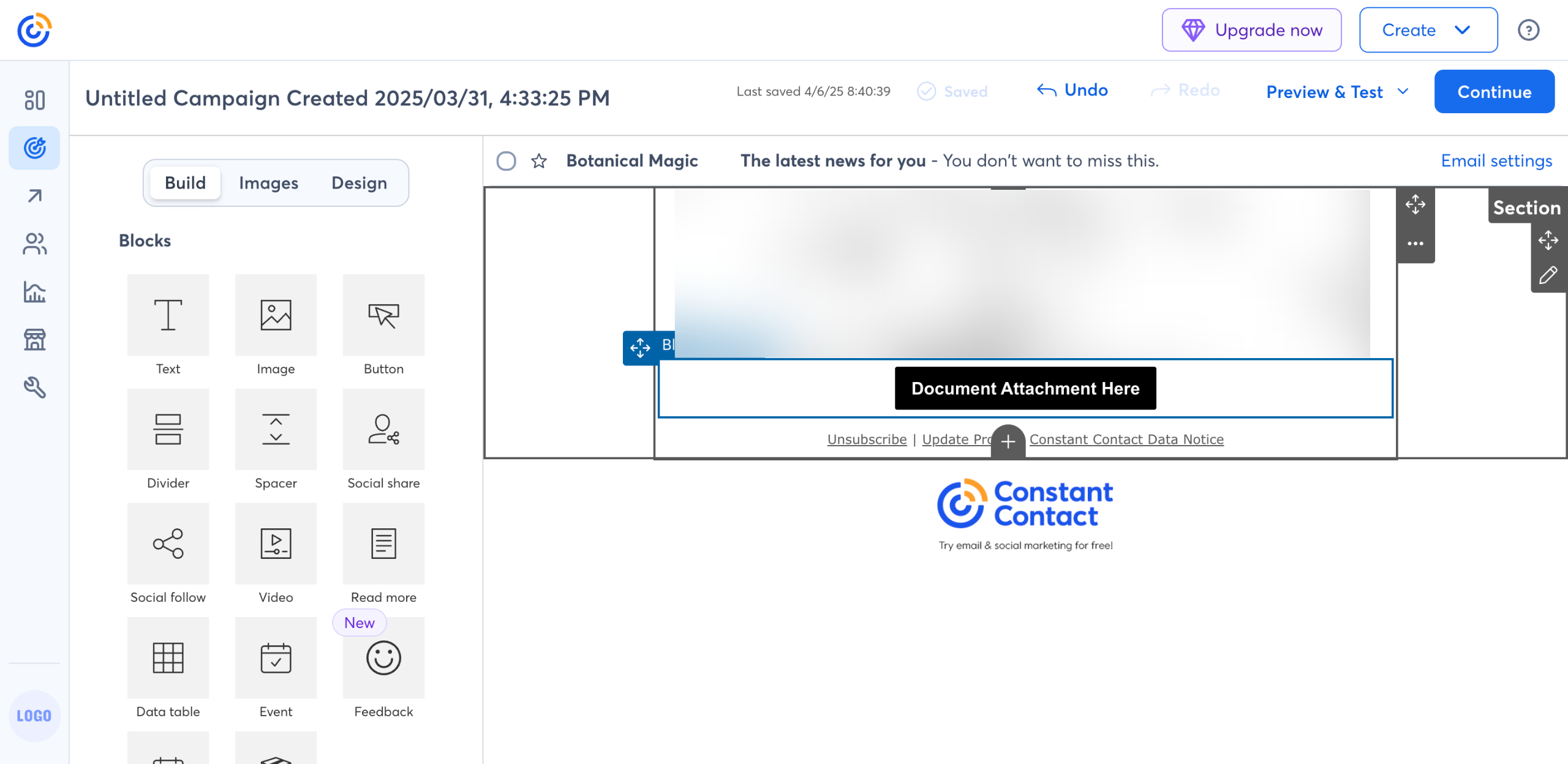Switch to the Design tab

[x=359, y=183]
